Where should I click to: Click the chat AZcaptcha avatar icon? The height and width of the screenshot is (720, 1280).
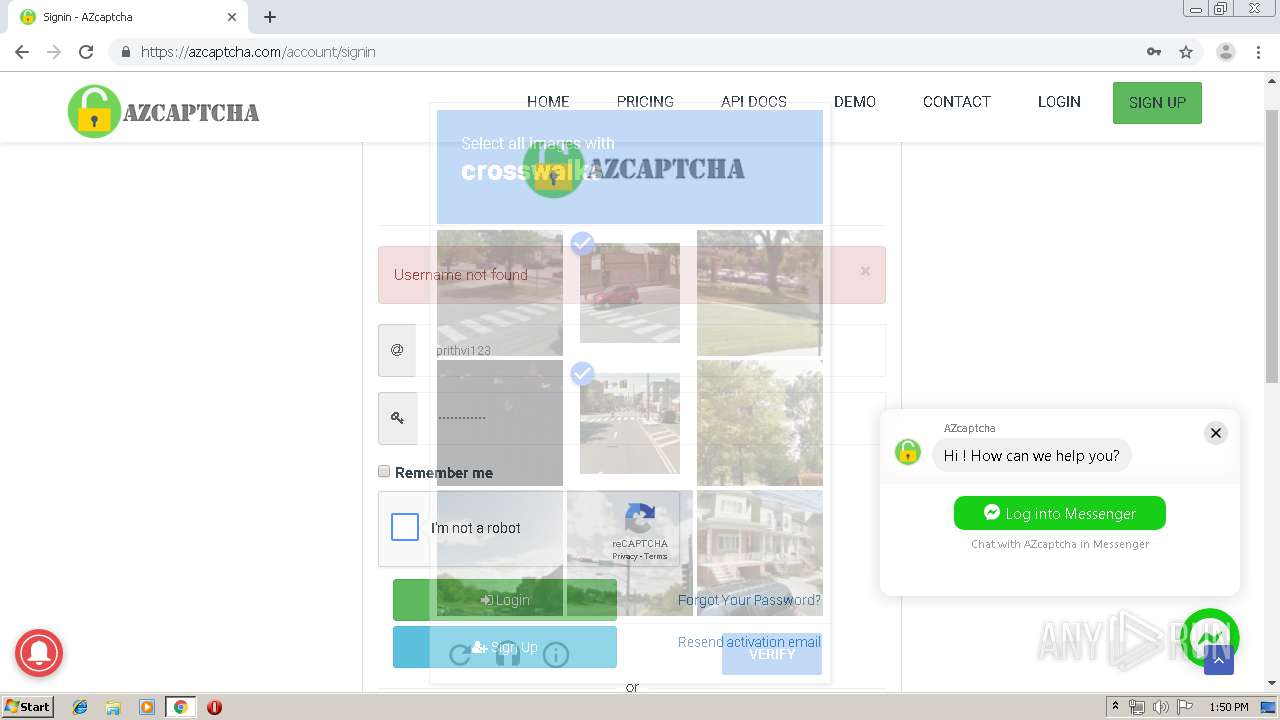[908, 452]
